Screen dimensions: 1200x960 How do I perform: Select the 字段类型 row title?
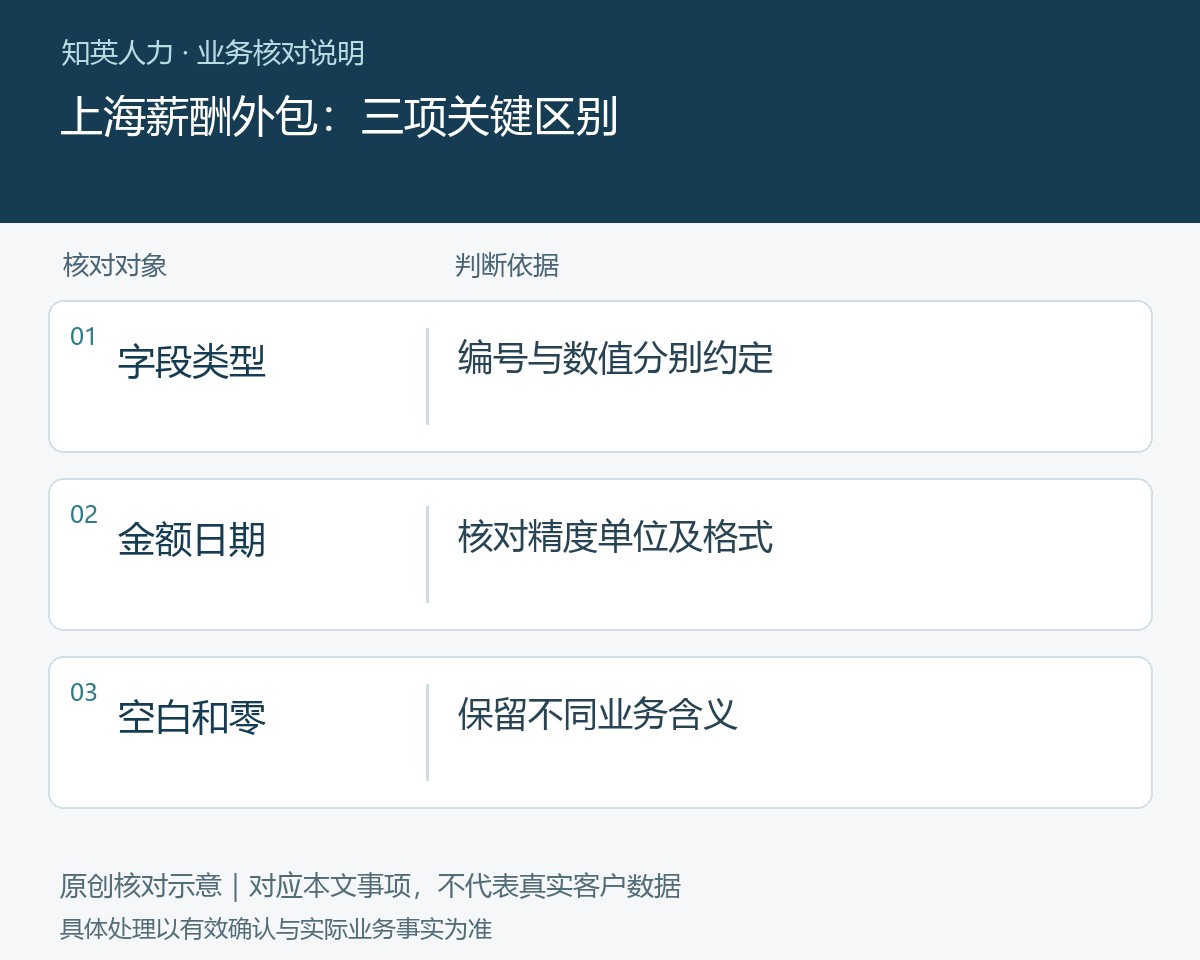tap(192, 361)
